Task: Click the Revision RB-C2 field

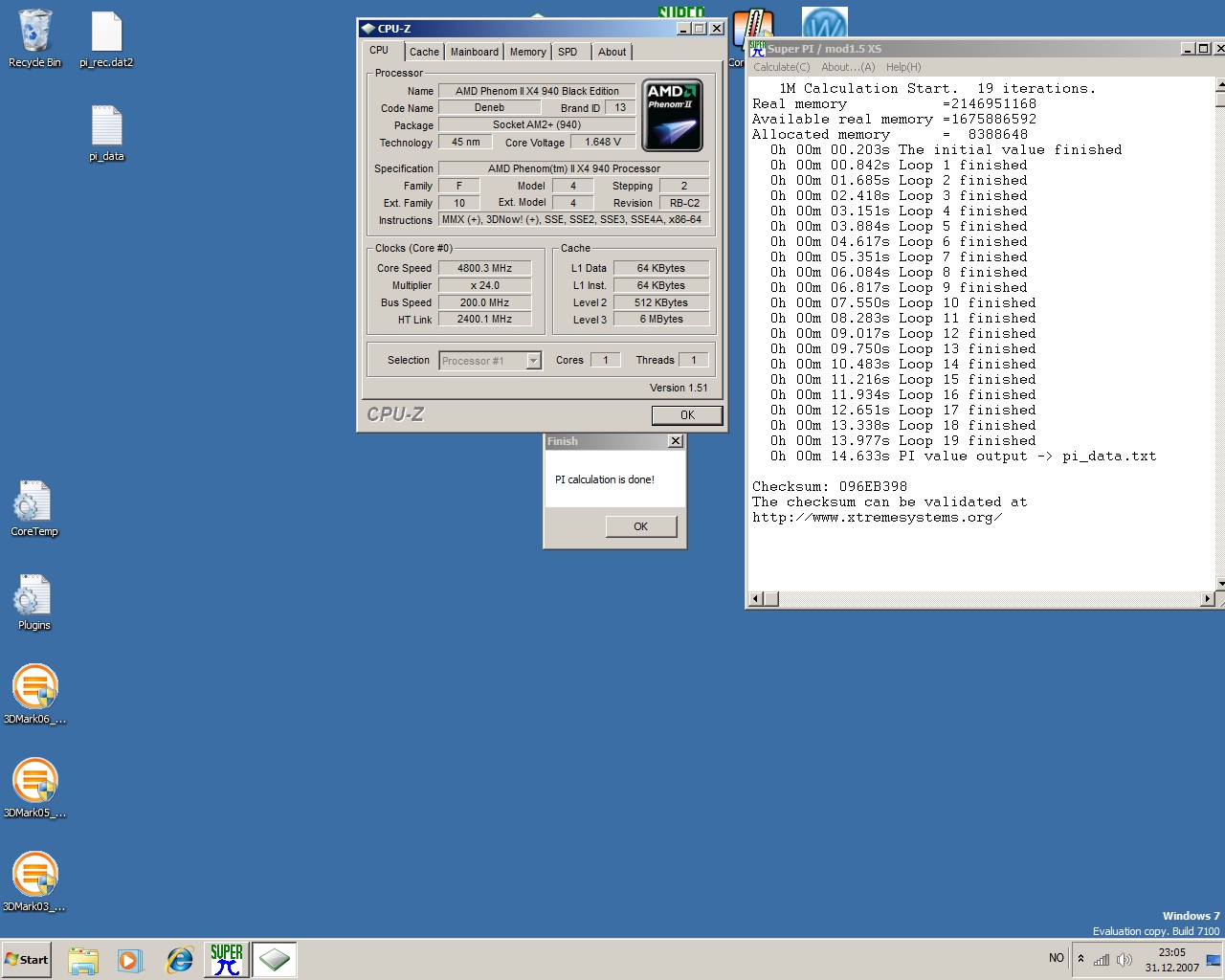Action: point(684,204)
